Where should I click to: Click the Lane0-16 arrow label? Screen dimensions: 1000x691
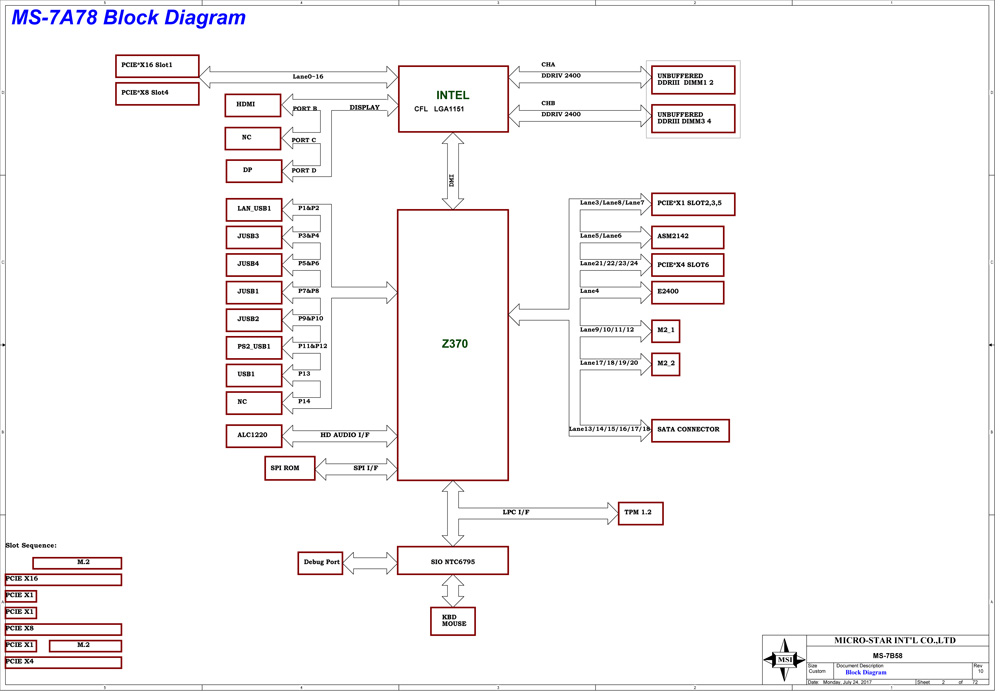click(x=308, y=77)
